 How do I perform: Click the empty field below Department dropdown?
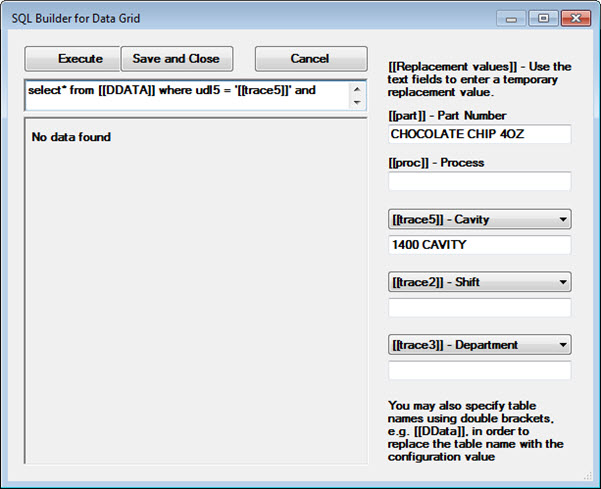click(479, 371)
